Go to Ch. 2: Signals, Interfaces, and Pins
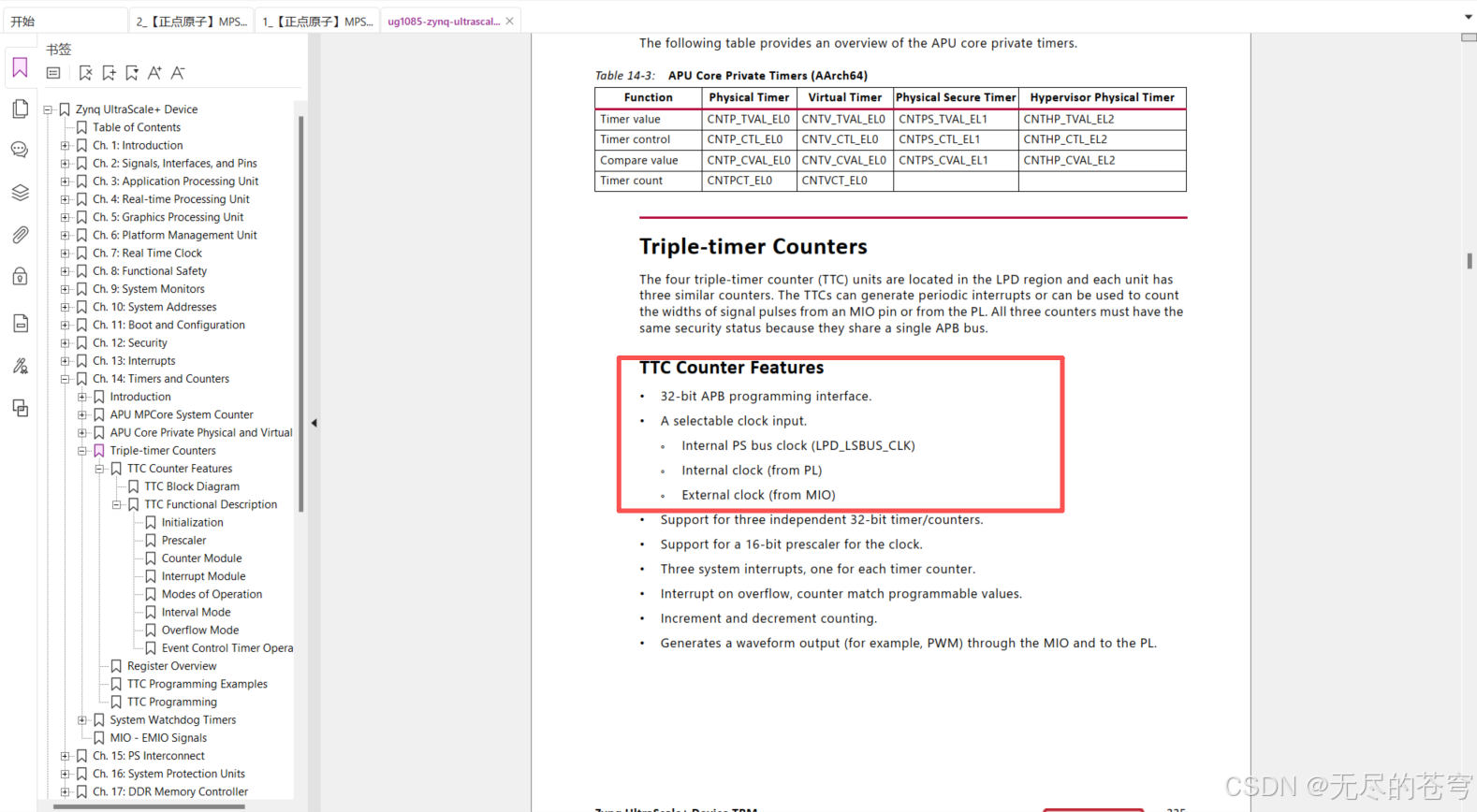 tap(174, 163)
